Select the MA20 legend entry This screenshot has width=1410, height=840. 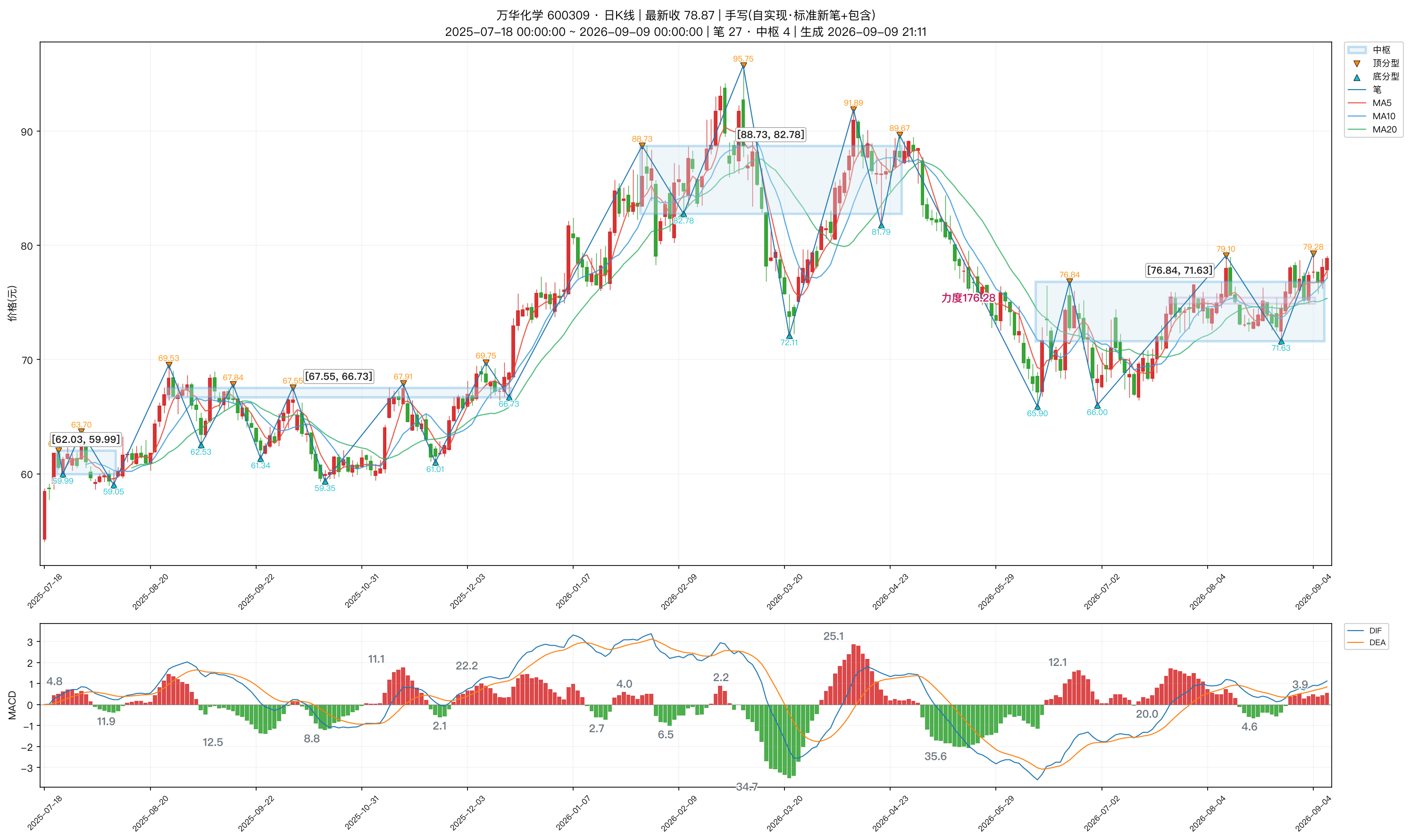pos(1371,129)
